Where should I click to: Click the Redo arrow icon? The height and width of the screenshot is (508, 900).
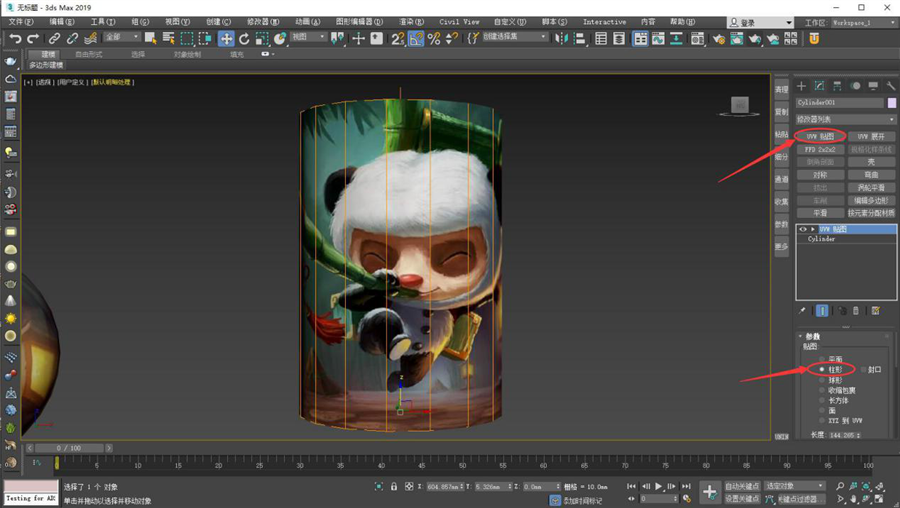pos(33,38)
